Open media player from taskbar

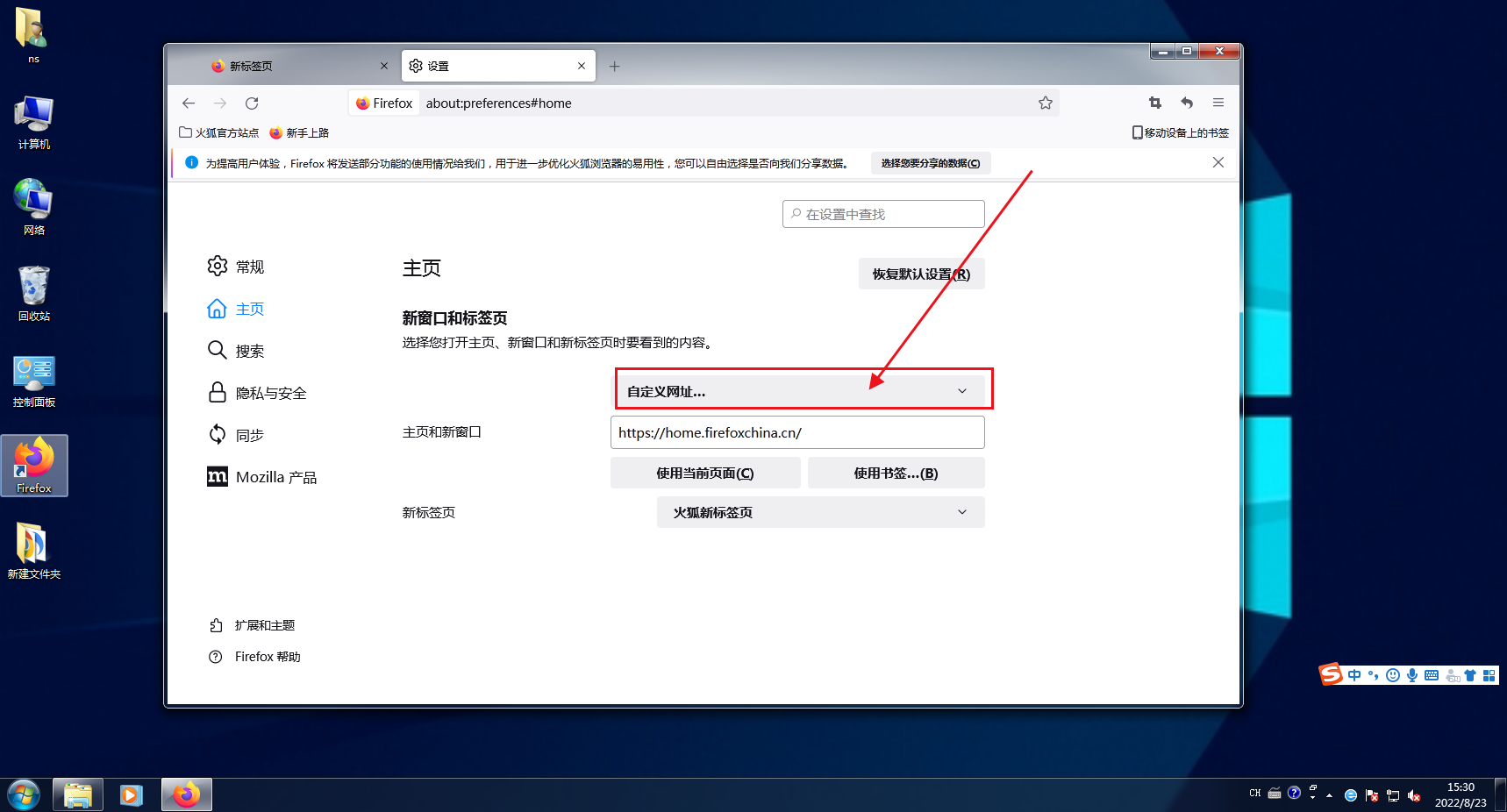pos(132,795)
